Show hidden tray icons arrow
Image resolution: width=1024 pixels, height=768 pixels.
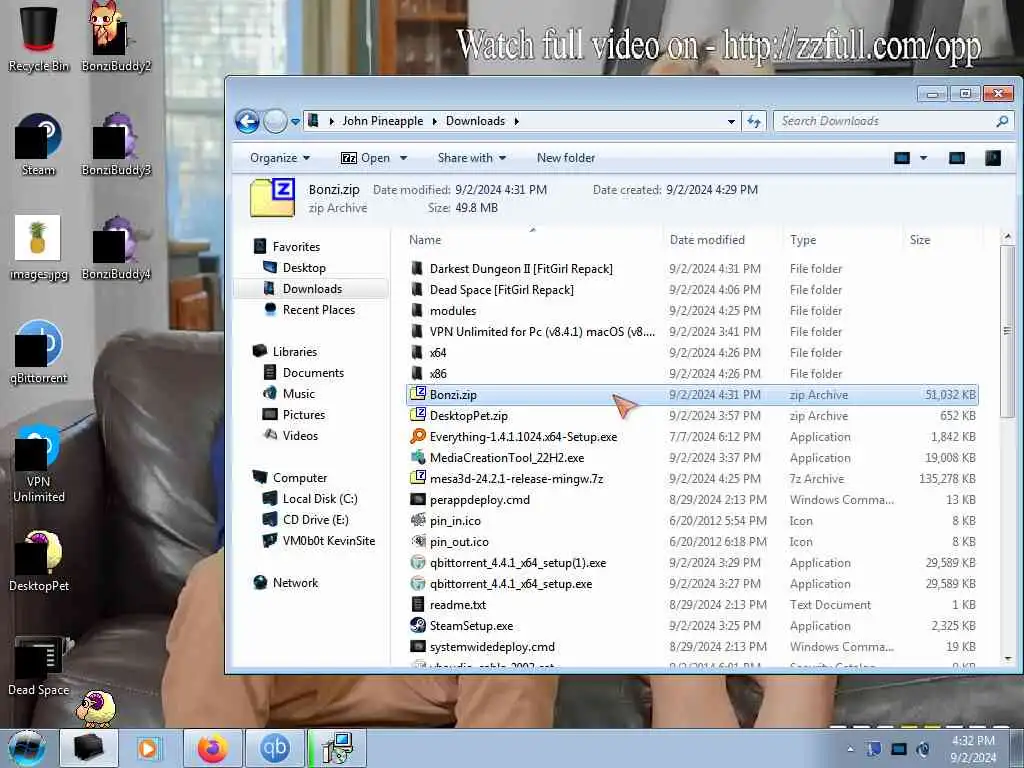(x=850, y=749)
